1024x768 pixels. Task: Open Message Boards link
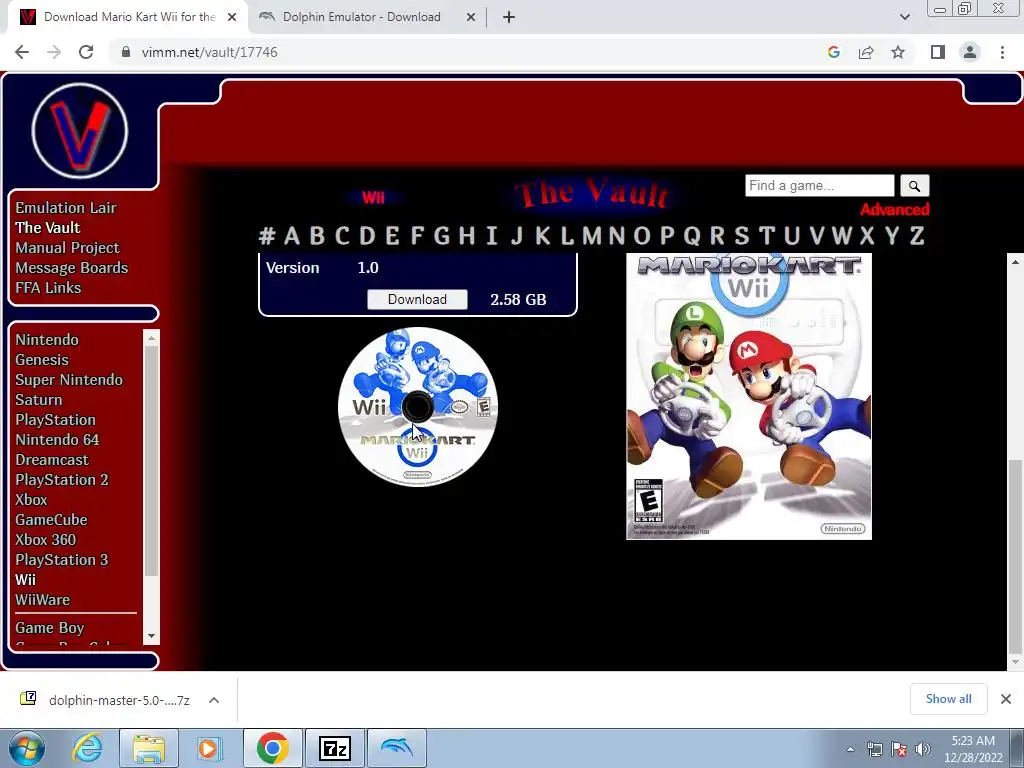point(71,268)
